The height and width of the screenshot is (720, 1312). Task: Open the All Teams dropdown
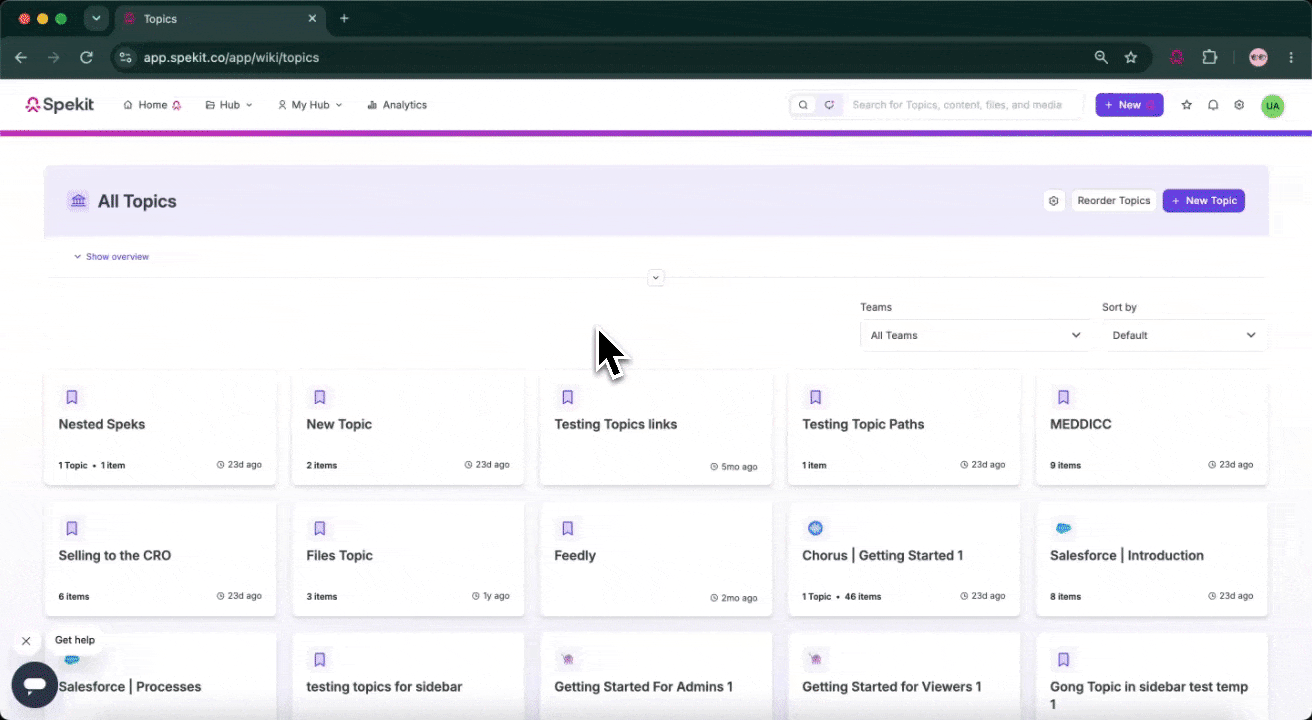coord(975,335)
